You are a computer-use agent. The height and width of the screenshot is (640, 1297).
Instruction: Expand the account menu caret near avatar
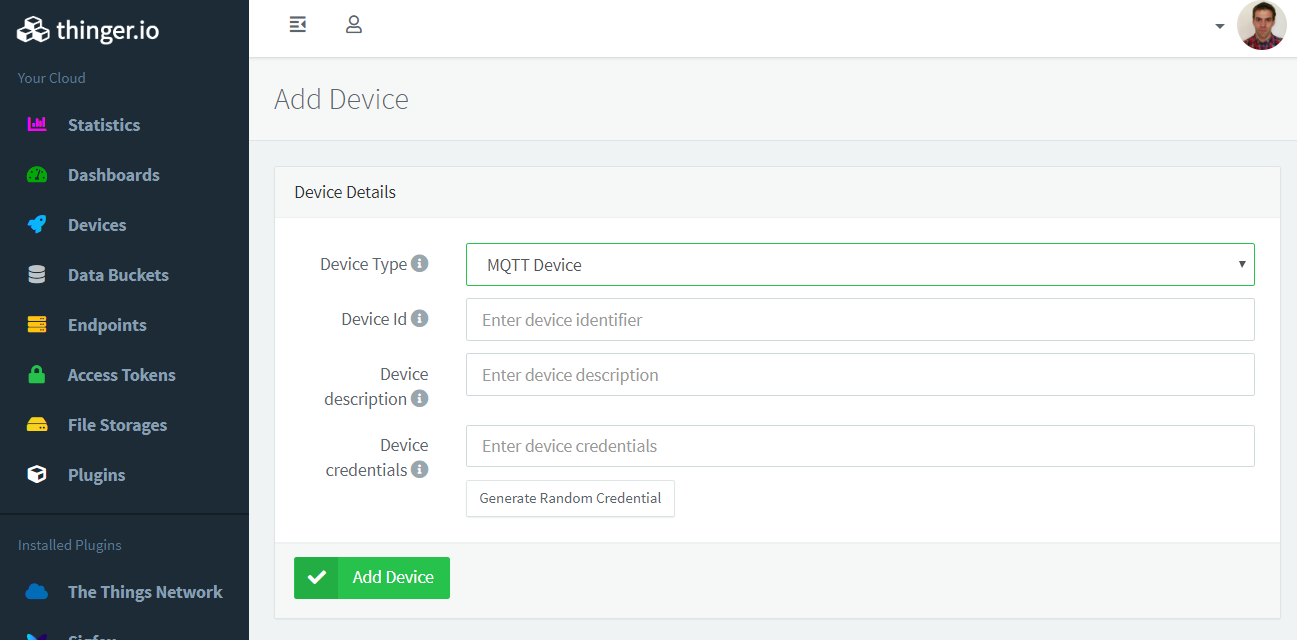(x=1219, y=26)
